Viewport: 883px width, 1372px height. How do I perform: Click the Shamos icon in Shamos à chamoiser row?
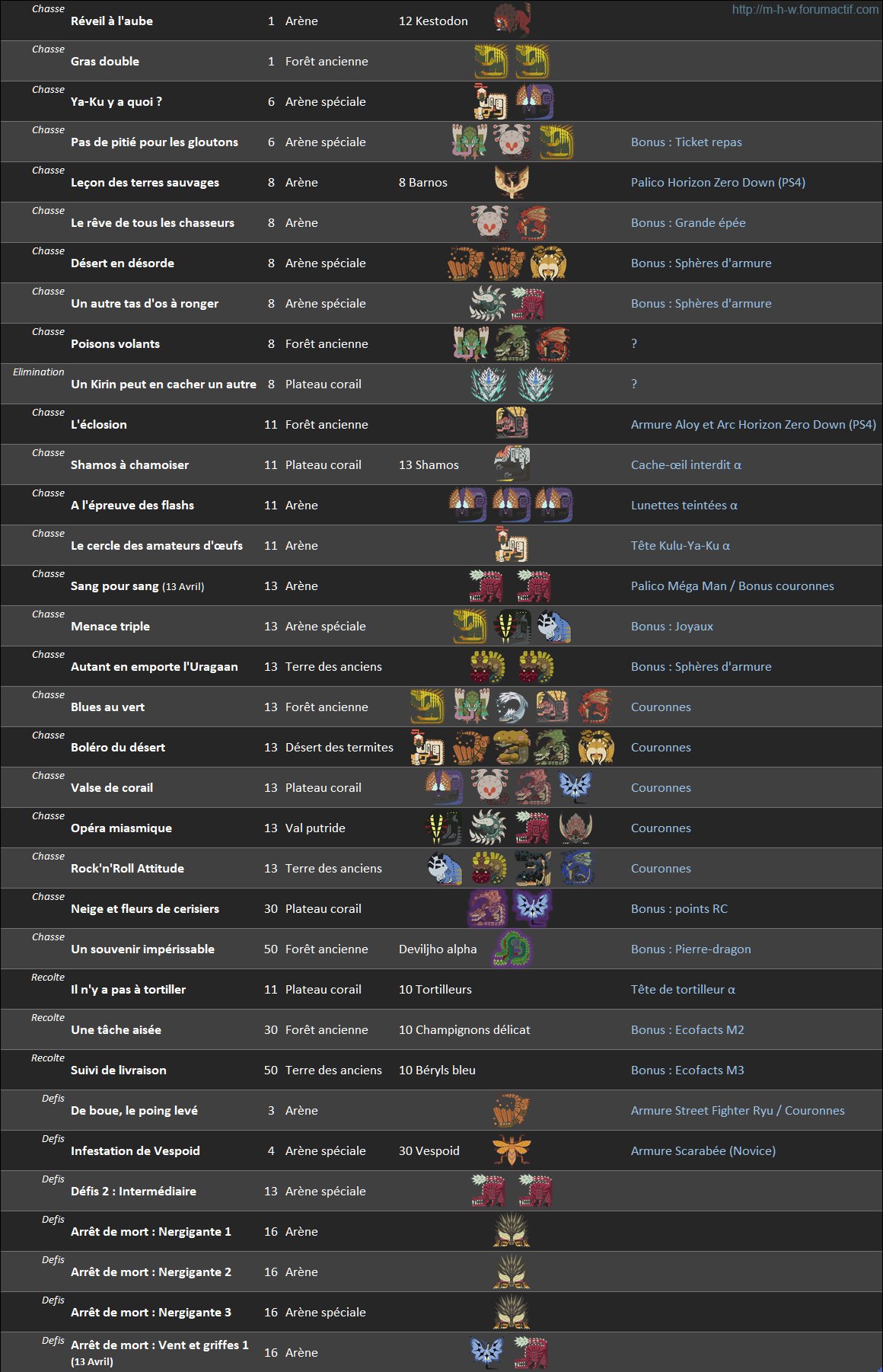pos(512,464)
